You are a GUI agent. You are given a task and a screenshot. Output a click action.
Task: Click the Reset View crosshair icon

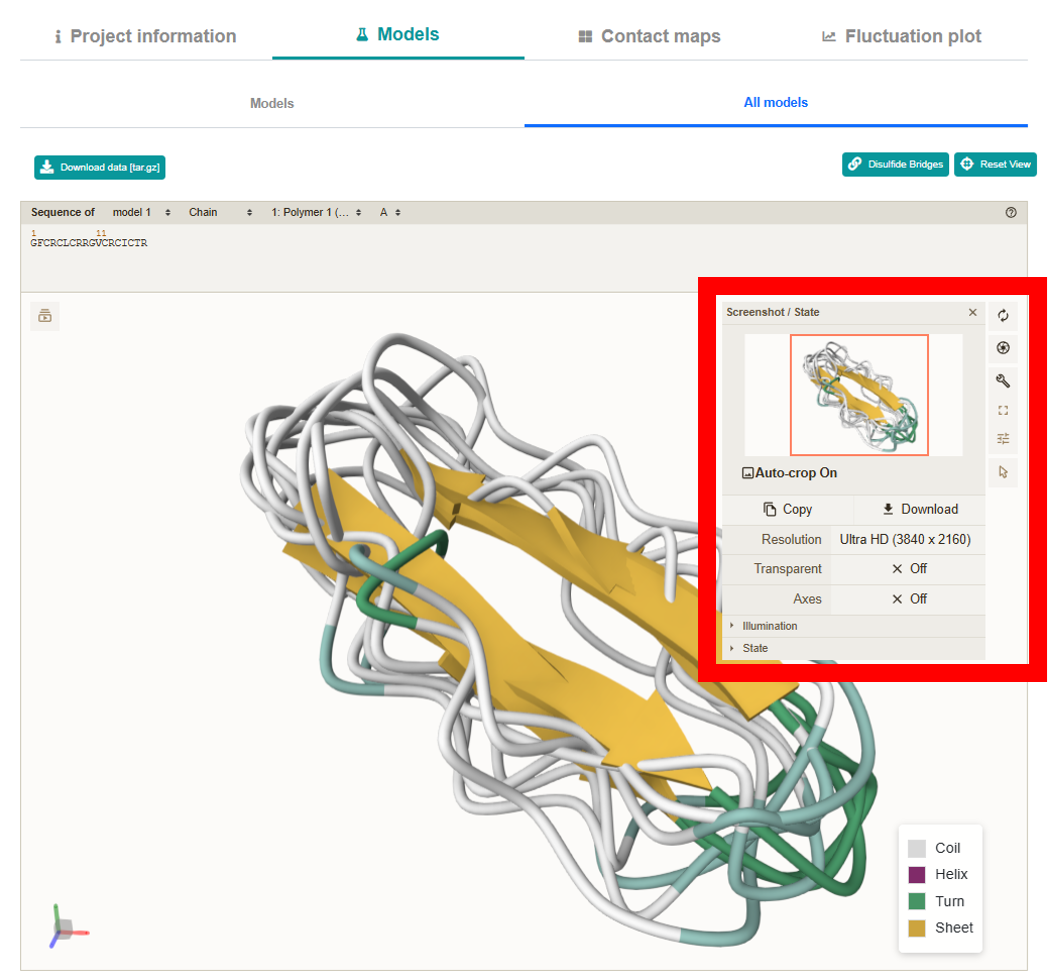point(967,164)
